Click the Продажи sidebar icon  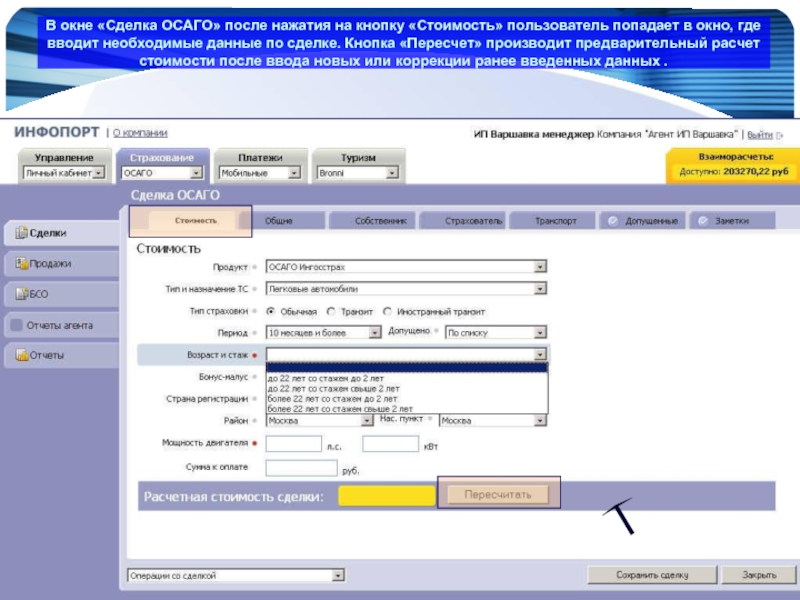[x=21, y=263]
